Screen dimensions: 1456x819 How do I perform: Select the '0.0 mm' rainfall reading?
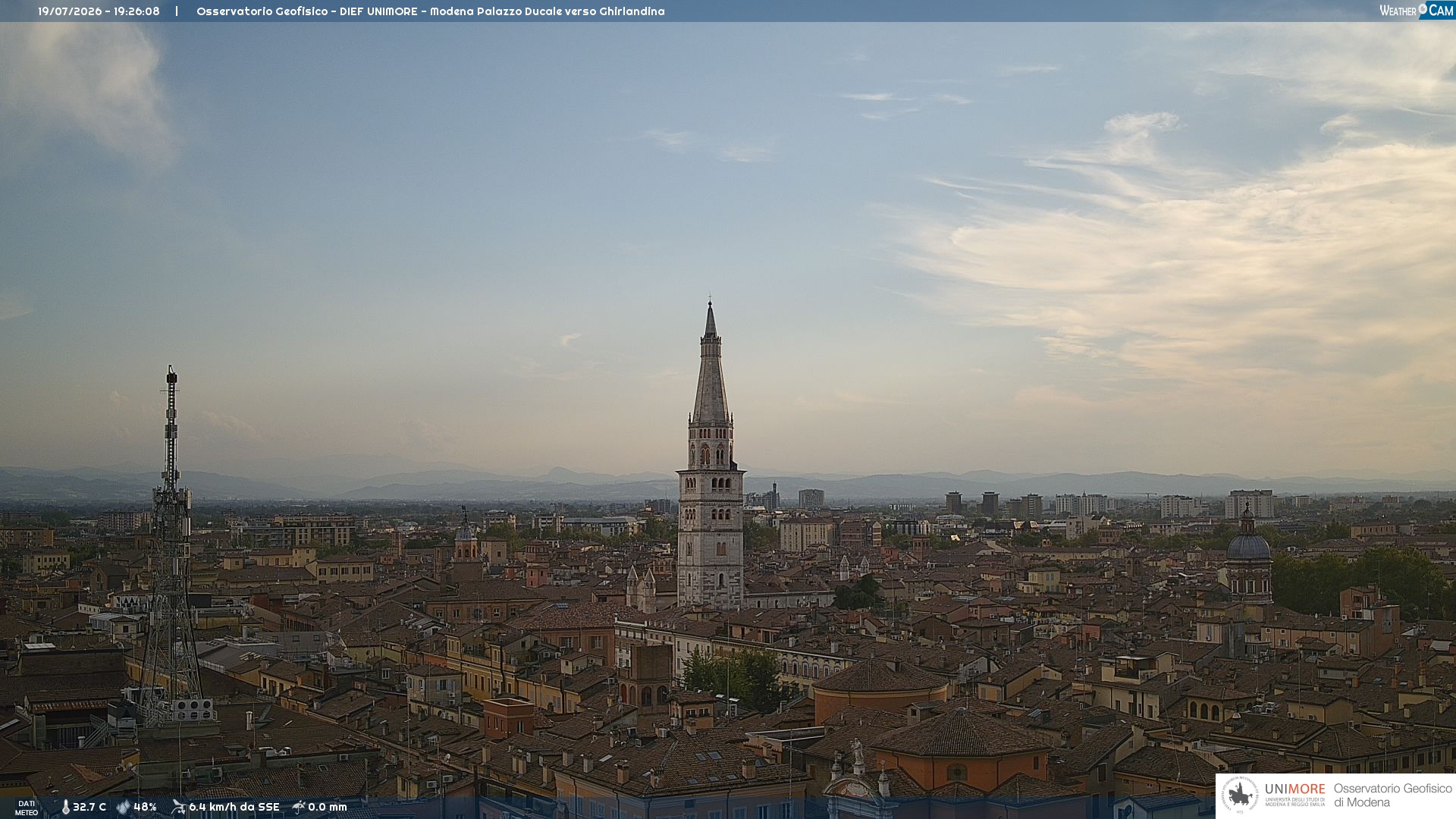pyautogui.click(x=328, y=808)
